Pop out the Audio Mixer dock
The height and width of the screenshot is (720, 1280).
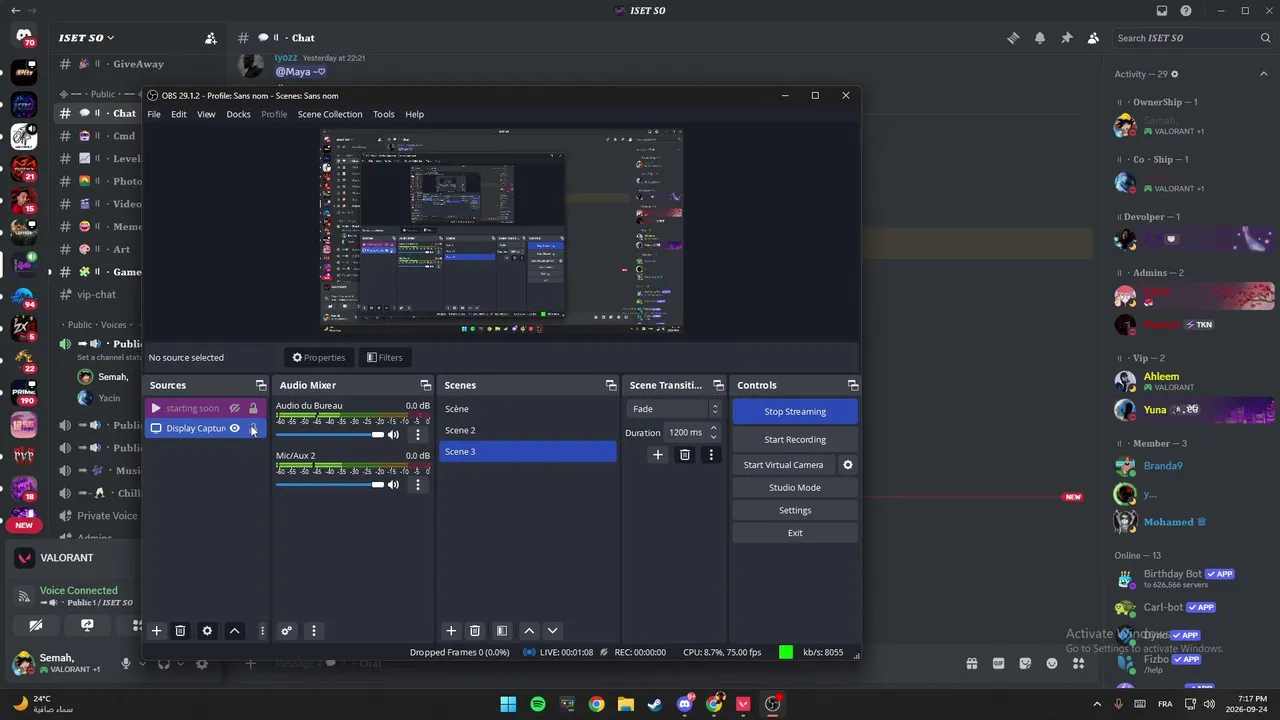pyautogui.click(x=425, y=385)
